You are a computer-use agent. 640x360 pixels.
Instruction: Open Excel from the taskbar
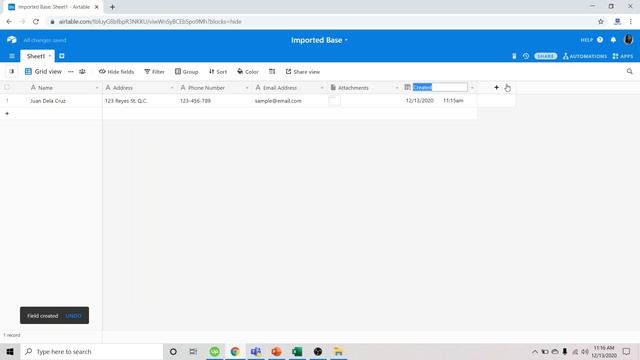coord(297,351)
